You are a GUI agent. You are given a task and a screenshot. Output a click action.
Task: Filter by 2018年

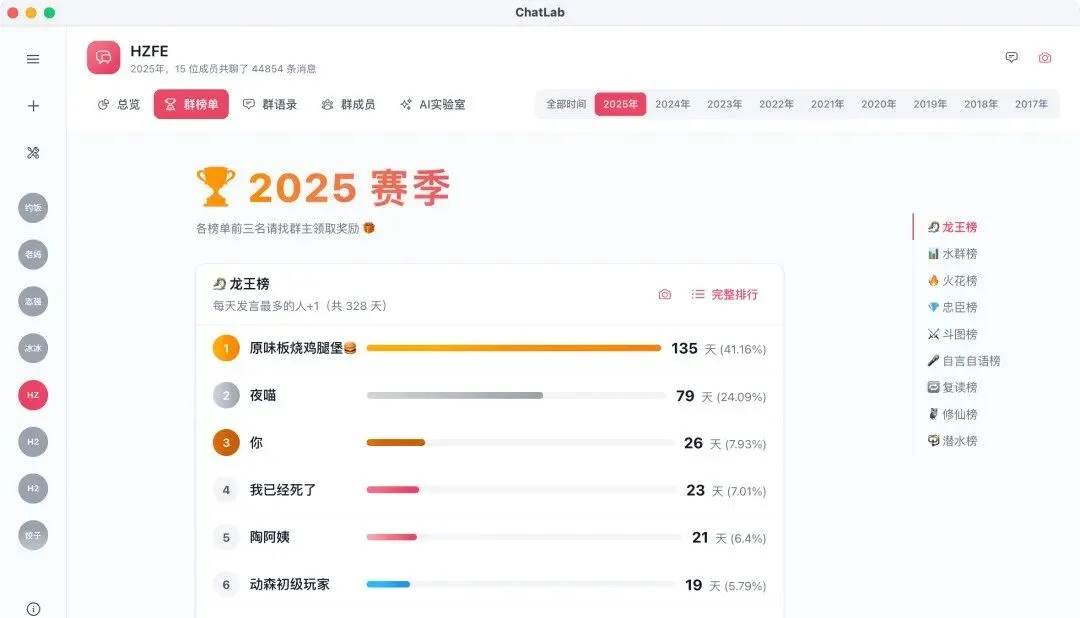(x=981, y=104)
